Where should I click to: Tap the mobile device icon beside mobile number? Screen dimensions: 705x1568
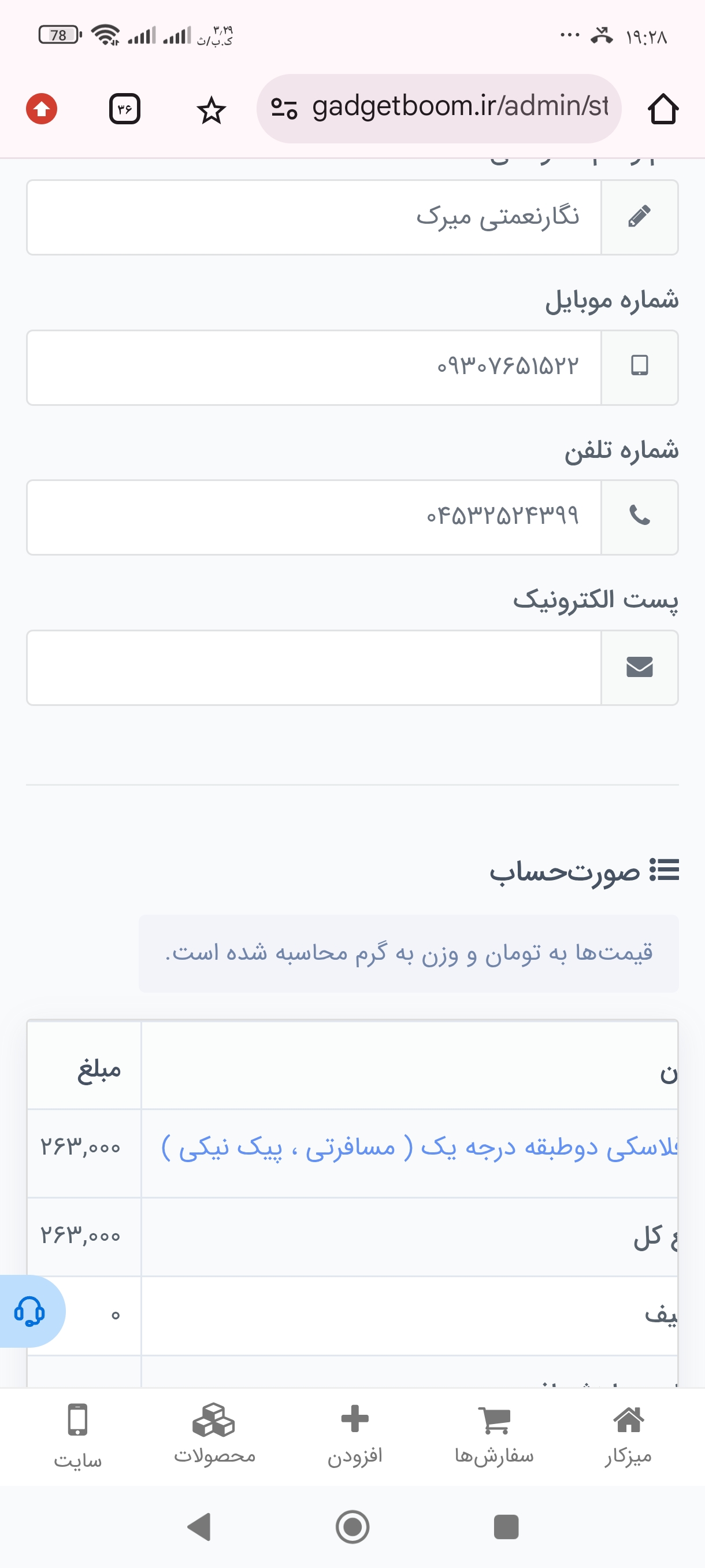pyautogui.click(x=639, y=367)
